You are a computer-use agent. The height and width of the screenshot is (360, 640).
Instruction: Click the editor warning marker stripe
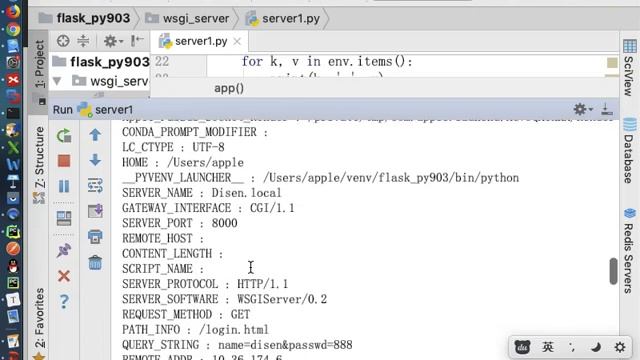click(x=612, y=63)
